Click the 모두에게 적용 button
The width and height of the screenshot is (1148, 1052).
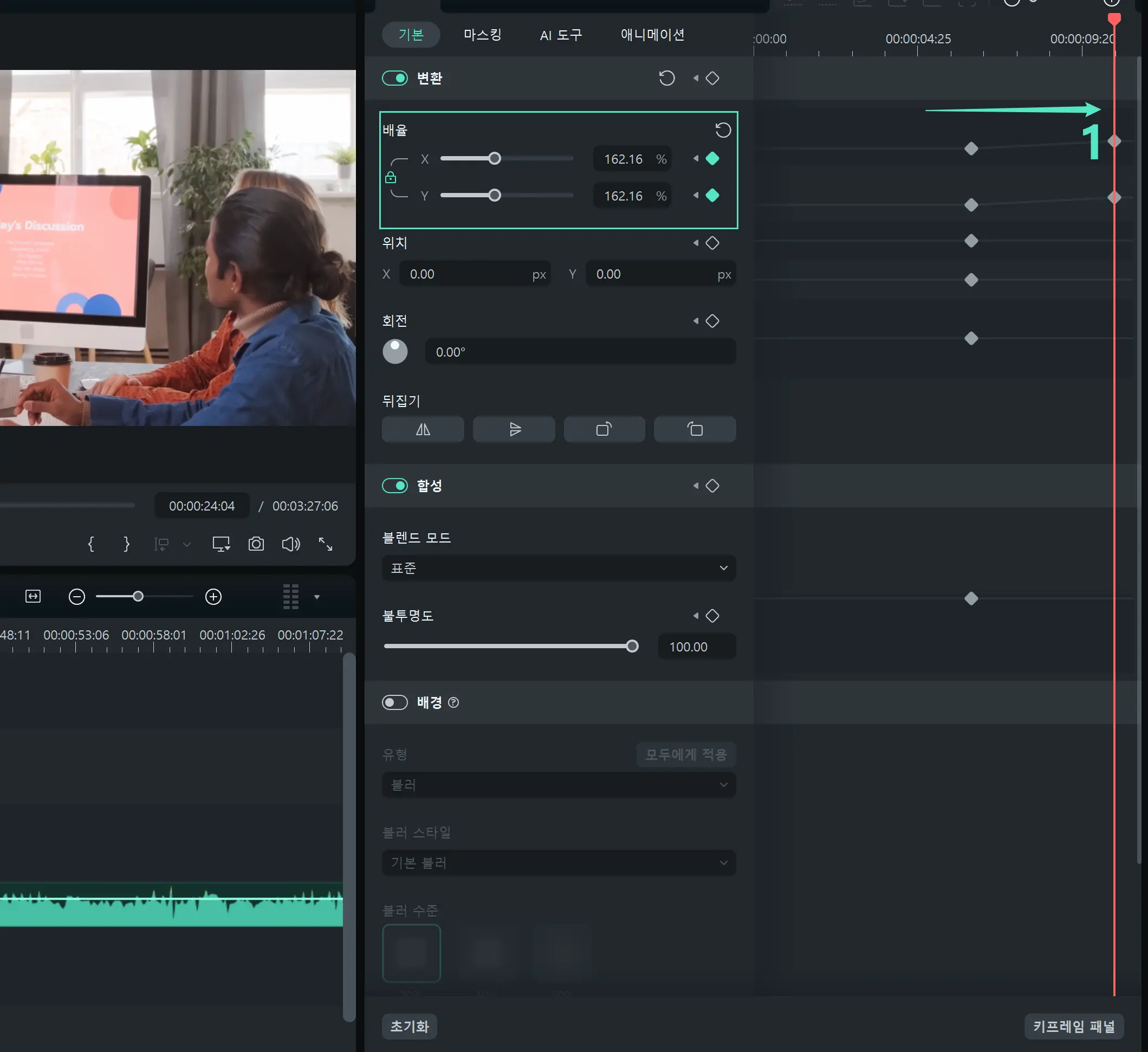[686, 754]
